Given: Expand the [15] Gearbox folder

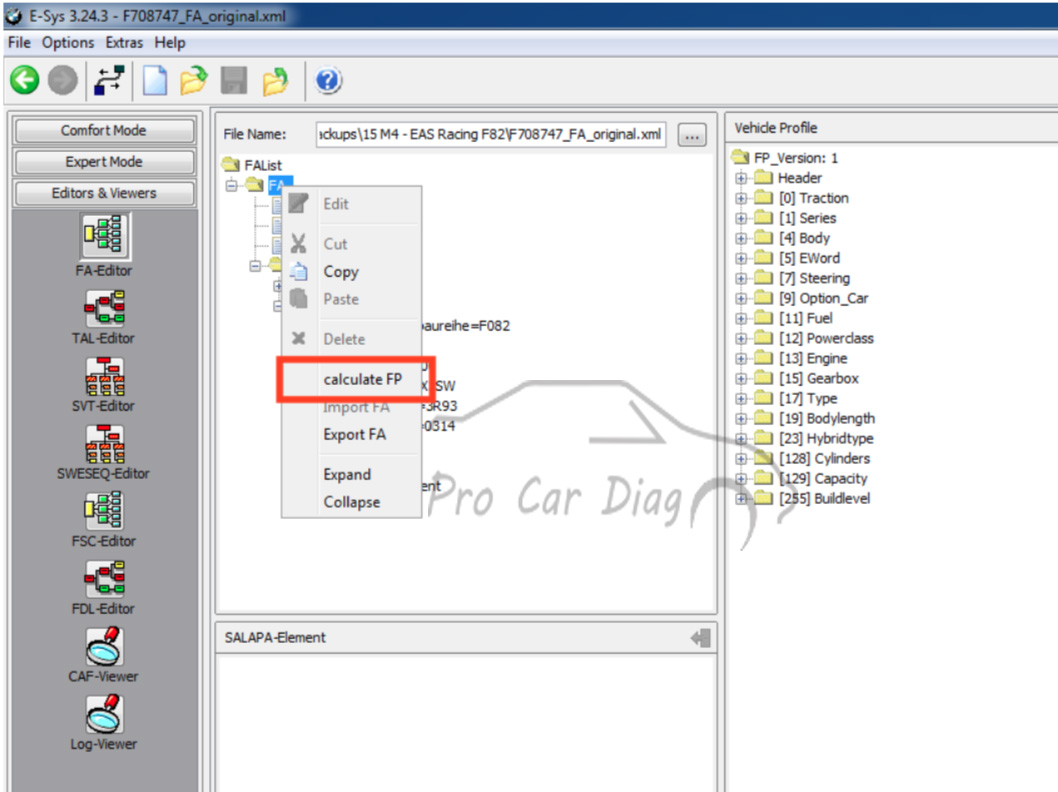Looking at the screenshot, I should [x=741, y=378].
